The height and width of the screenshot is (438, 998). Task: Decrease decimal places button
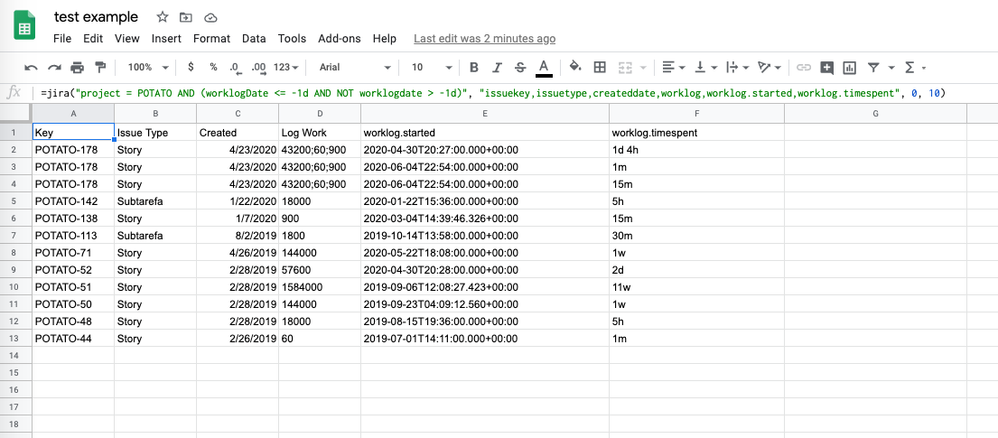[235, 67]
